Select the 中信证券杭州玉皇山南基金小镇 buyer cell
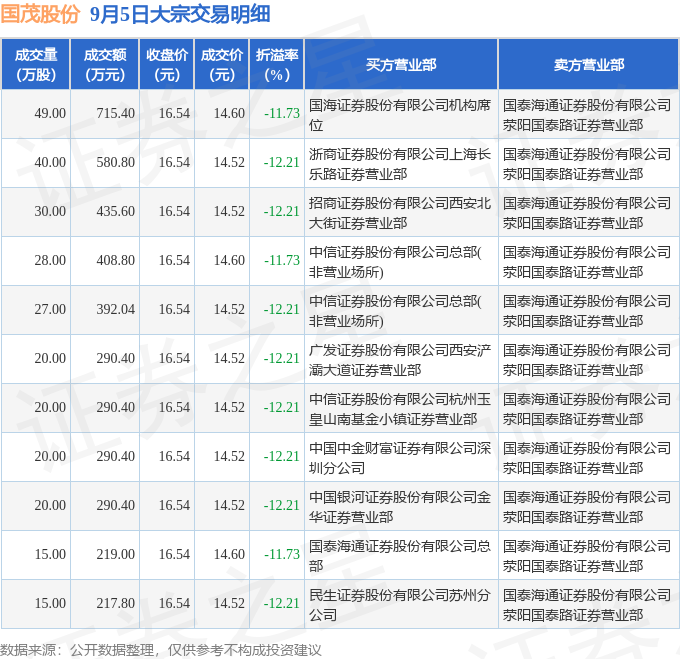 pos(400,408)
